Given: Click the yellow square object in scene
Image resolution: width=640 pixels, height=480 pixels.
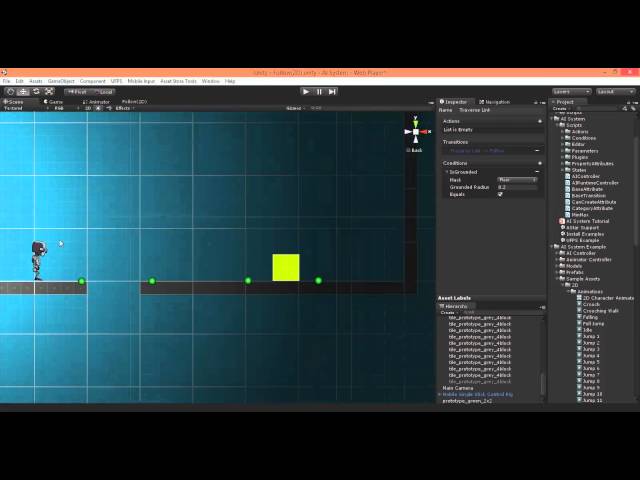Looking at the screenshot, I should click(286, 267).
